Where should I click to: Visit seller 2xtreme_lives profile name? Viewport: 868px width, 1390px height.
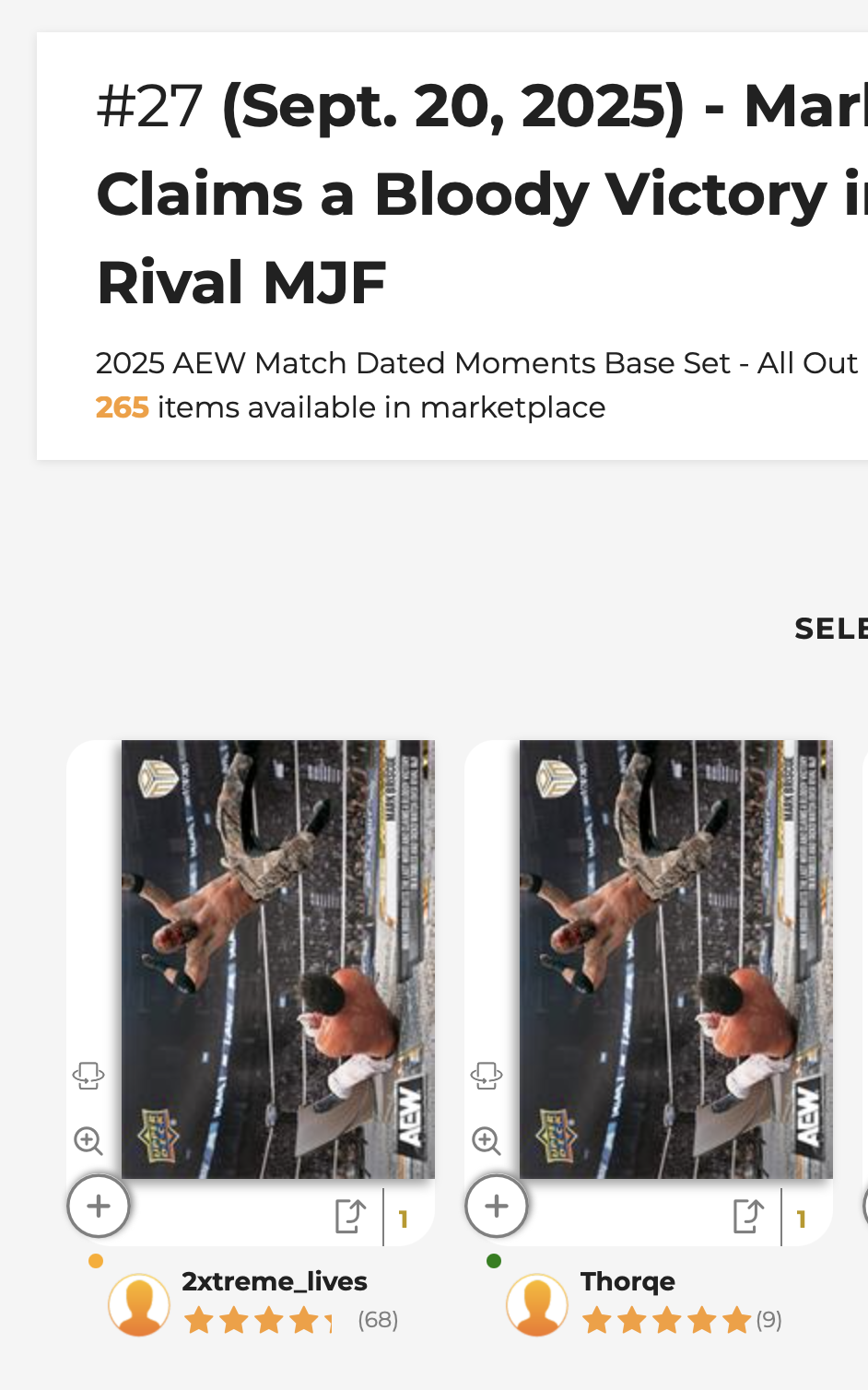275,1281
